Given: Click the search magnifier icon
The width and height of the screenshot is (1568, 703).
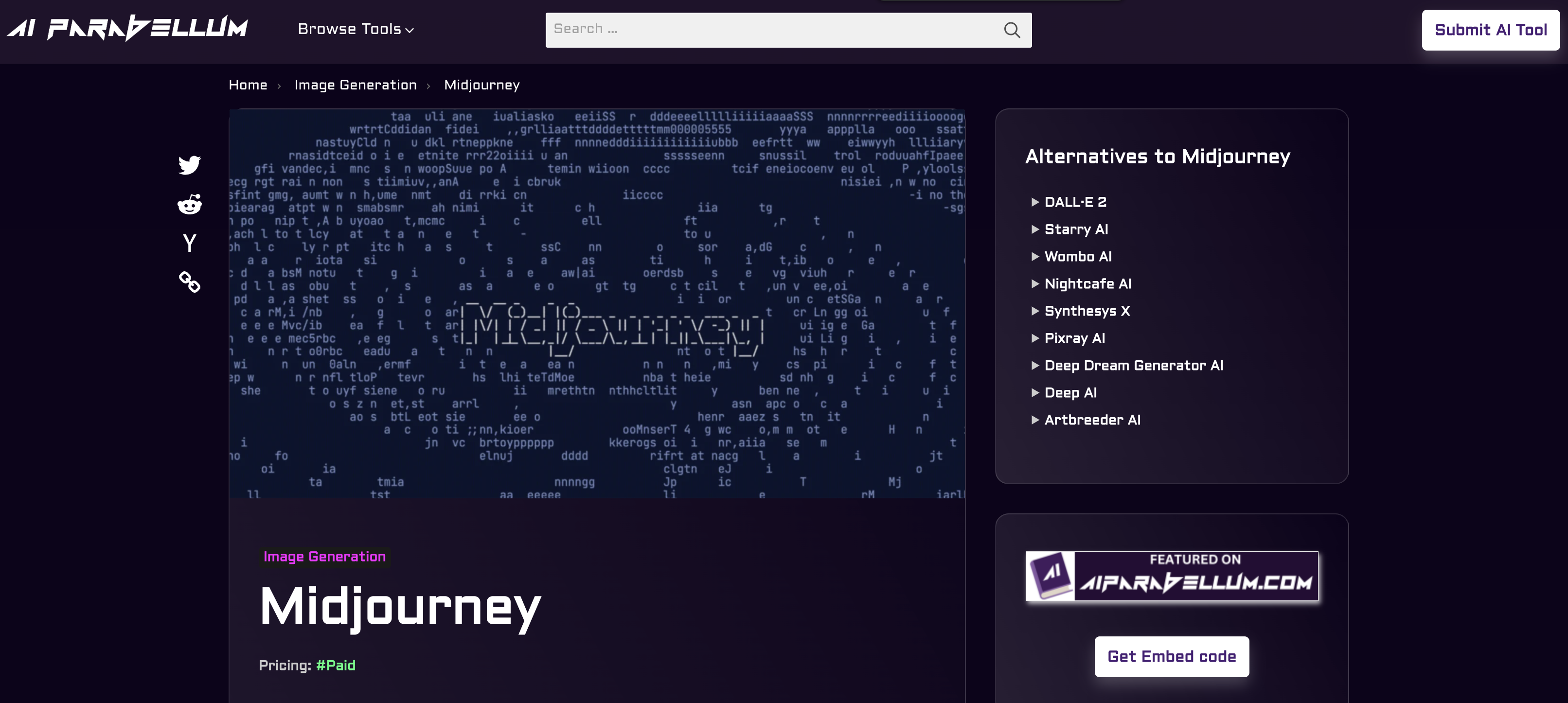Looking at the screenshot, I should click(x=1012, y=30).
